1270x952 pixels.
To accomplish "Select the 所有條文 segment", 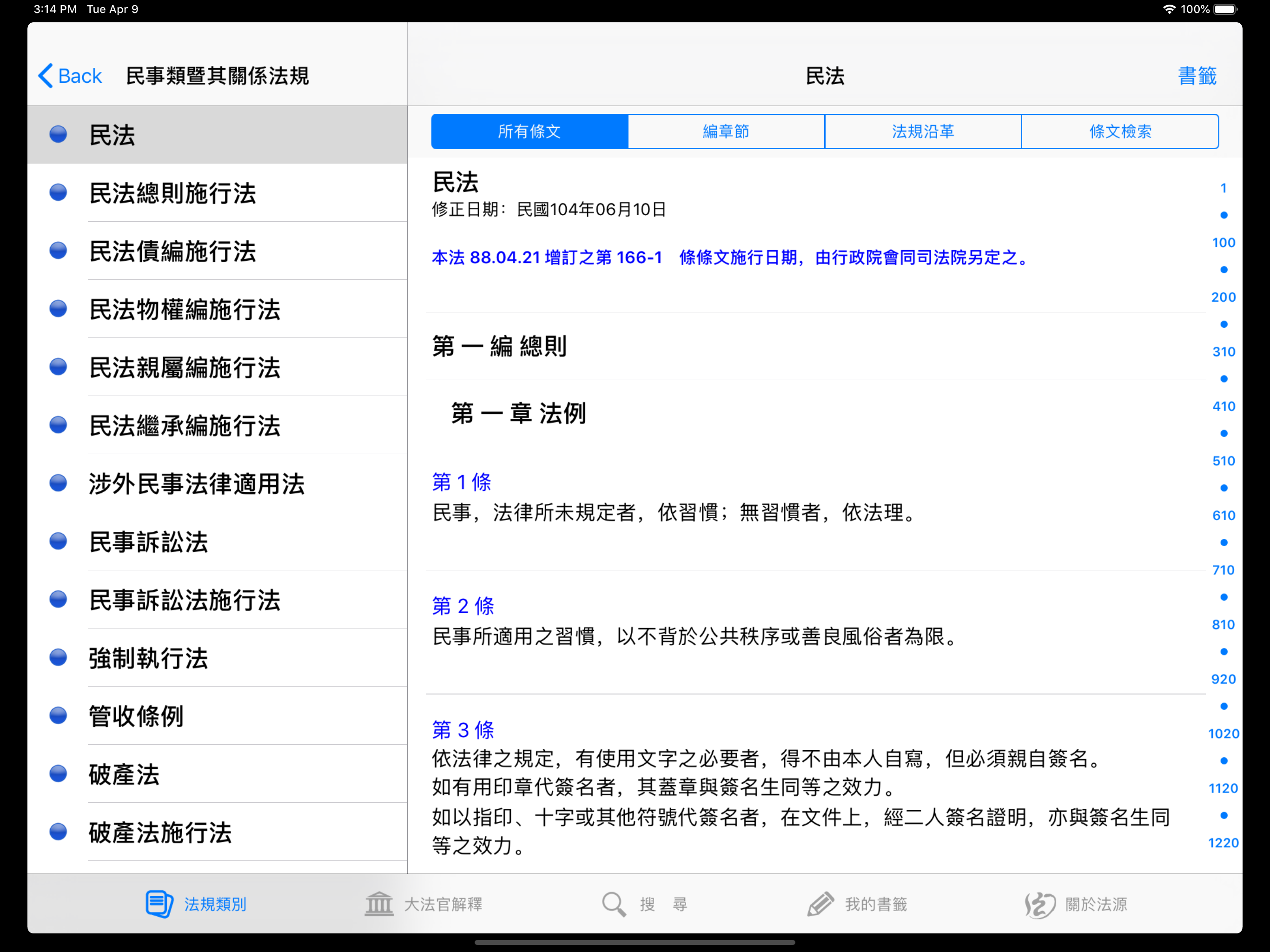I will point(529,132).
